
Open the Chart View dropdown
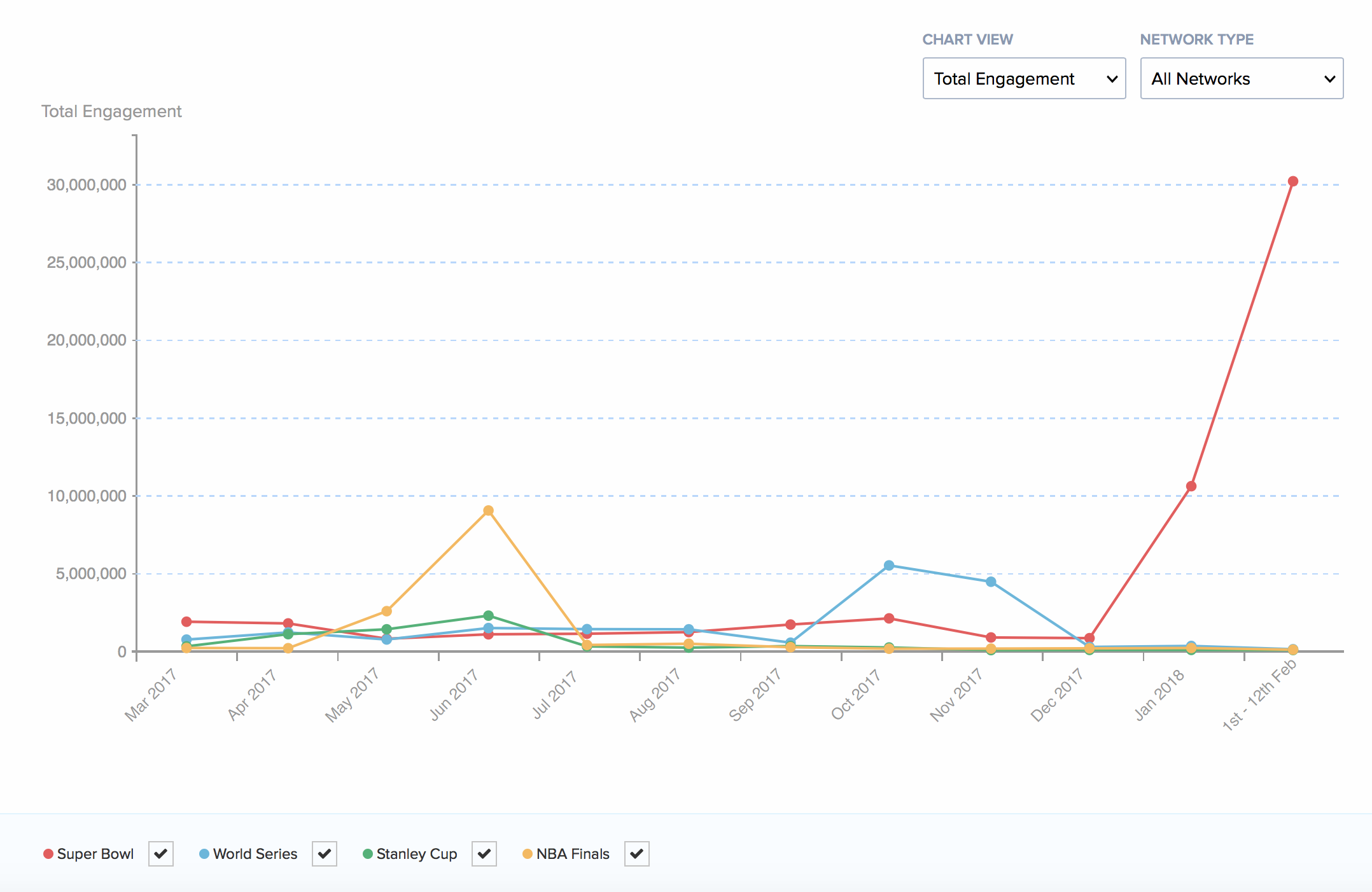[x=1023, y=78]
